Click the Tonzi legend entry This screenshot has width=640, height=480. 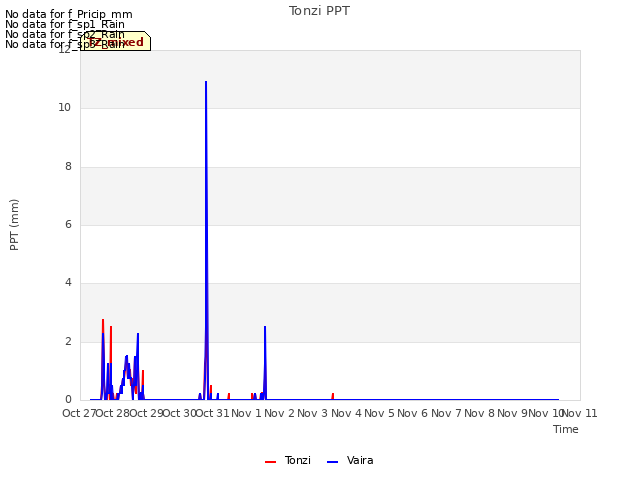click(288, 460)
